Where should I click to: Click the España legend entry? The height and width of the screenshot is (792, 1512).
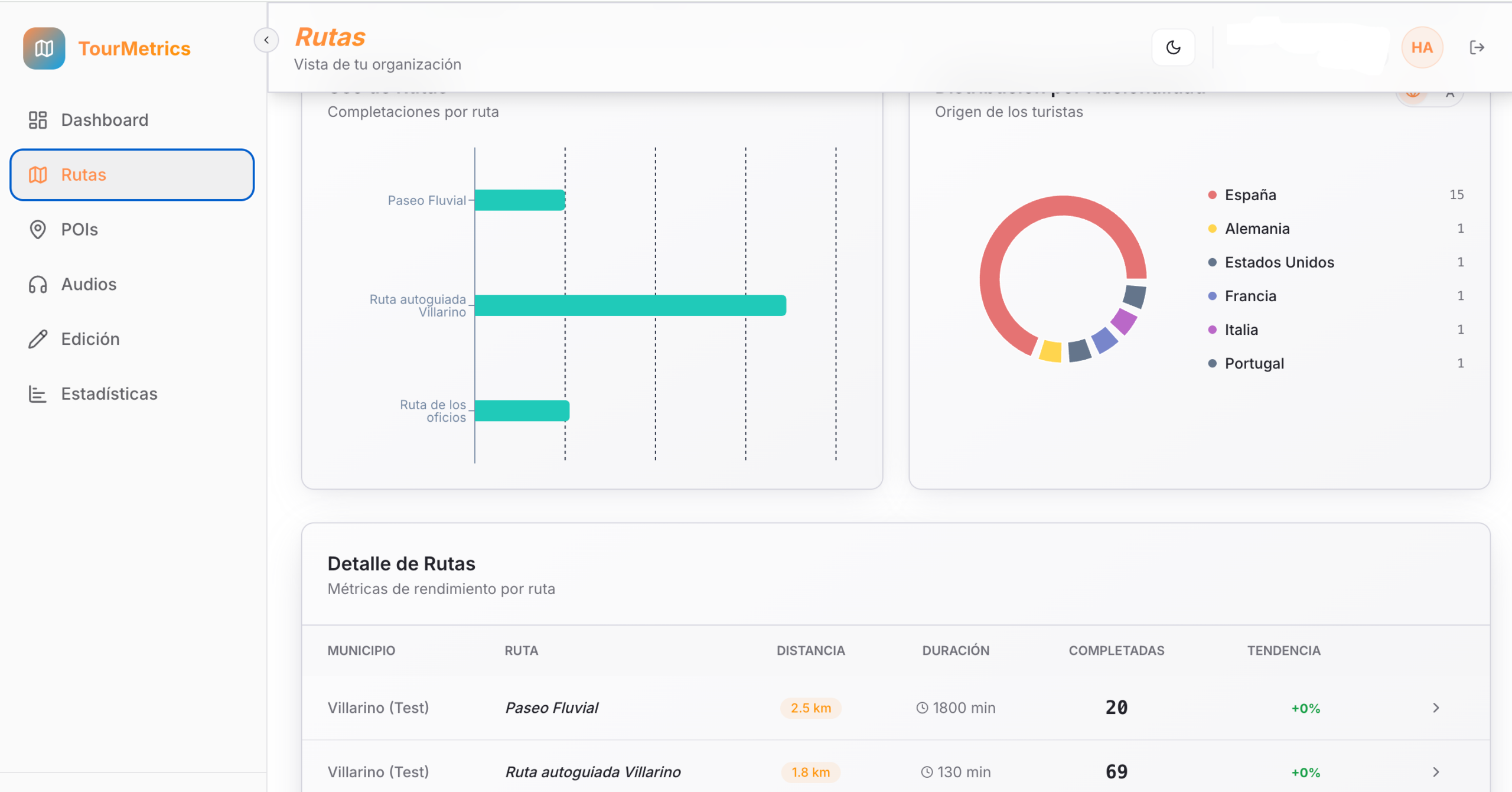pos(1336,195)
